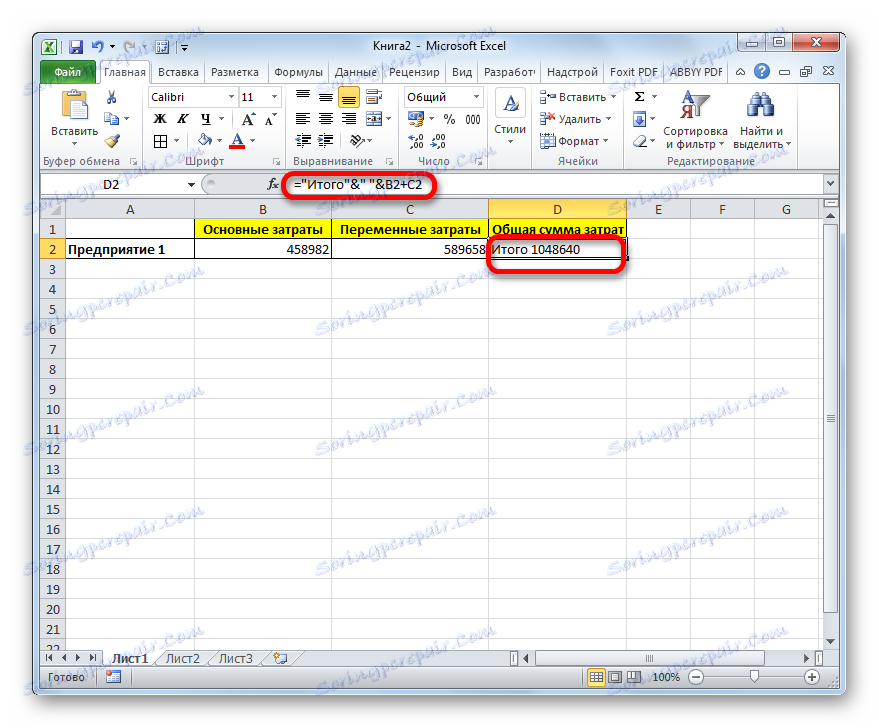This screenshot has height=728, width=879.
Task: Click the Insert Function (fx) icon
Action: [x=270, y=184]
